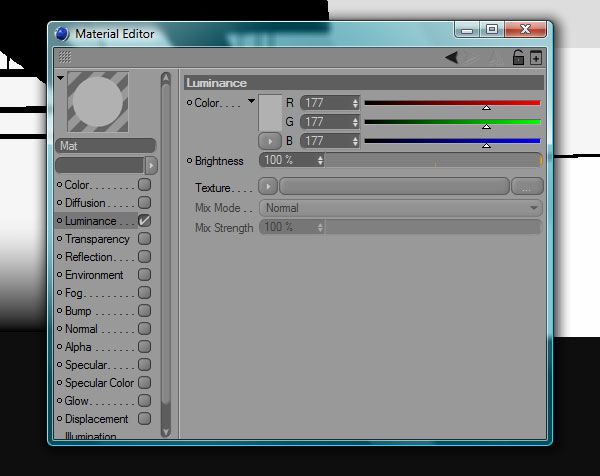This screenshot has width=600, height=476.
Task: Click the arrow button beside layer field
Action: 151,166
